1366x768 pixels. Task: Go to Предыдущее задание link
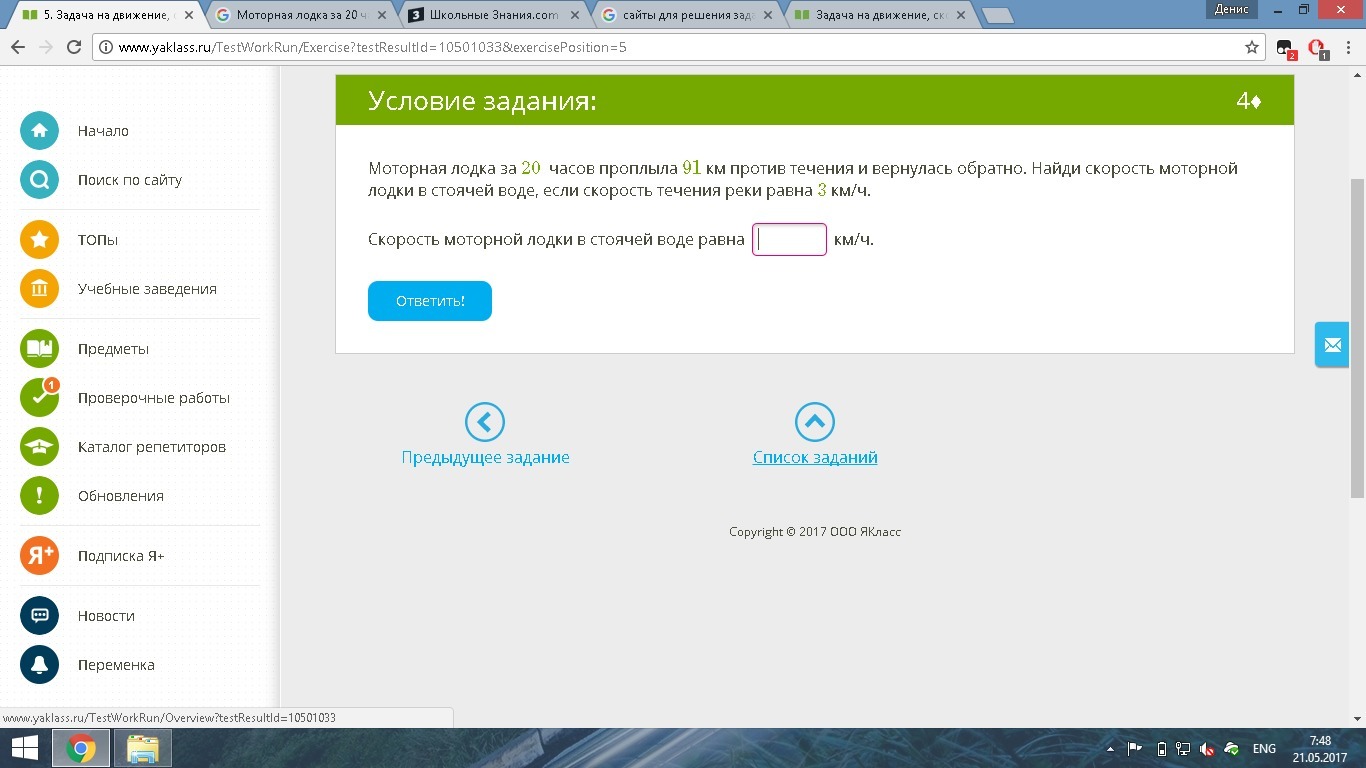pyautogui.click(x=485, y=457)
